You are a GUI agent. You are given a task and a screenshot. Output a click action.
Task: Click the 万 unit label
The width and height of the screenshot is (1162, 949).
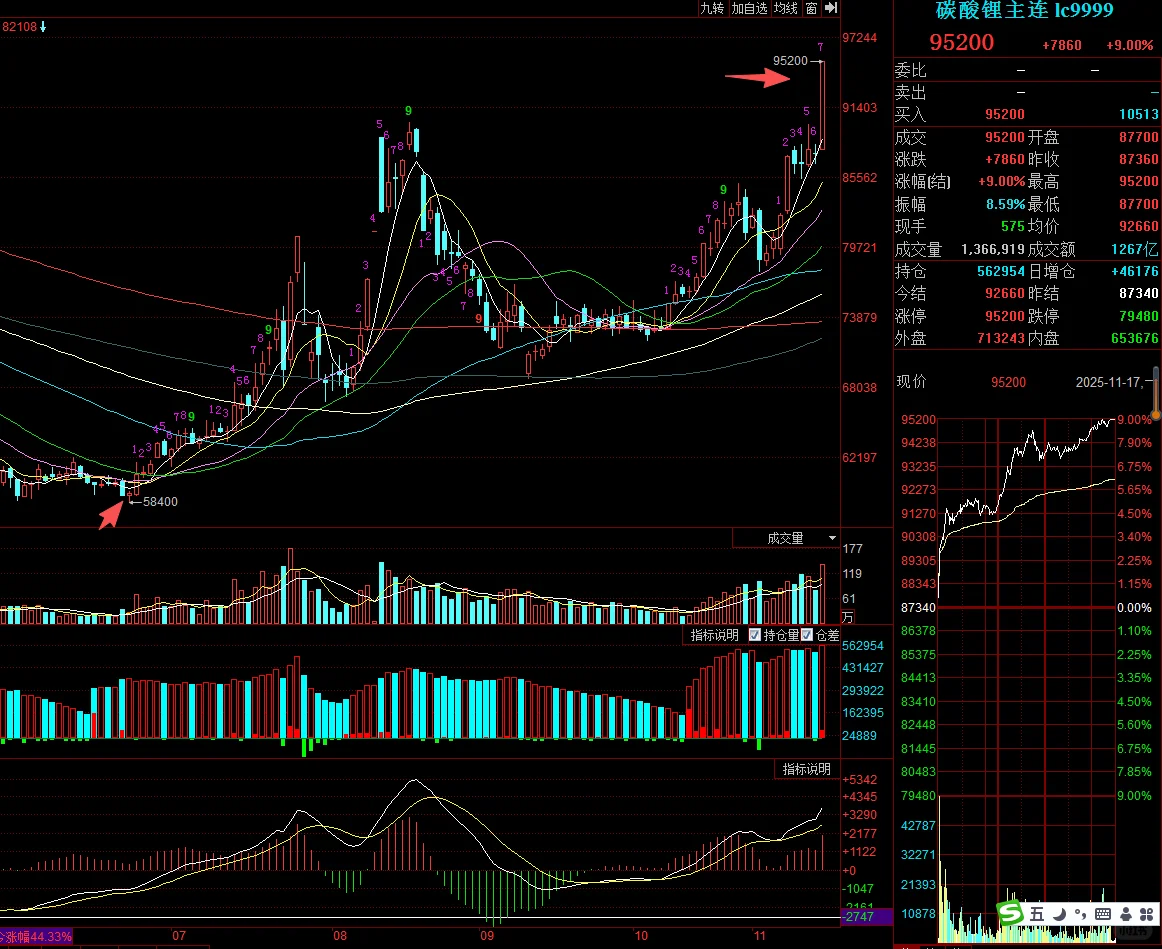coord(848,617)
